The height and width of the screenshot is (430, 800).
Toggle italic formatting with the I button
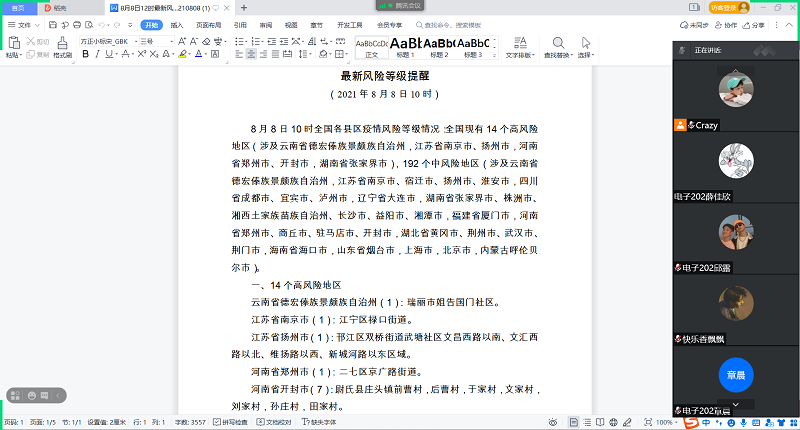coord(98,54)
